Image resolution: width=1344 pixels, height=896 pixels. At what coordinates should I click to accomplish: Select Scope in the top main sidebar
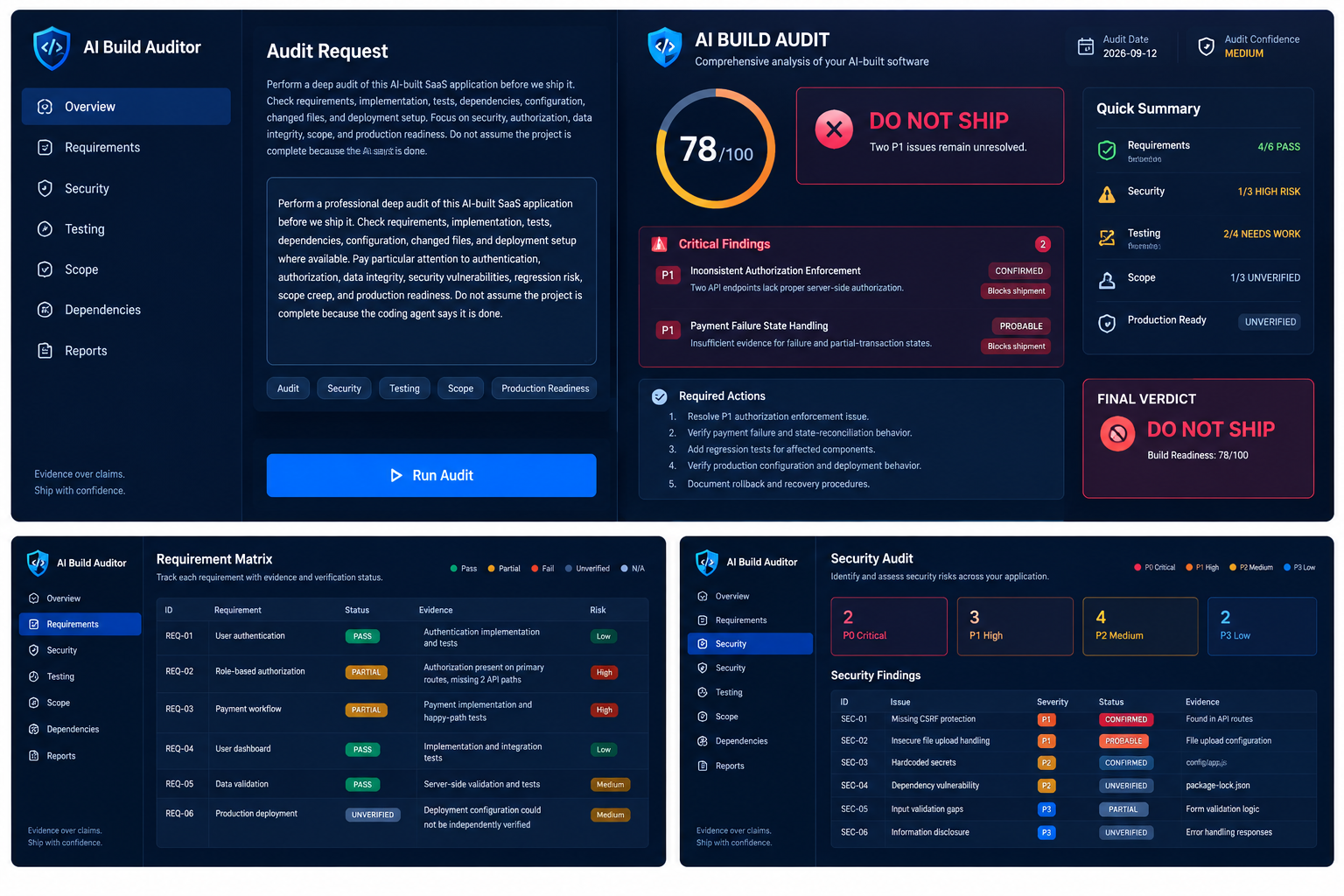pos(126,269)
